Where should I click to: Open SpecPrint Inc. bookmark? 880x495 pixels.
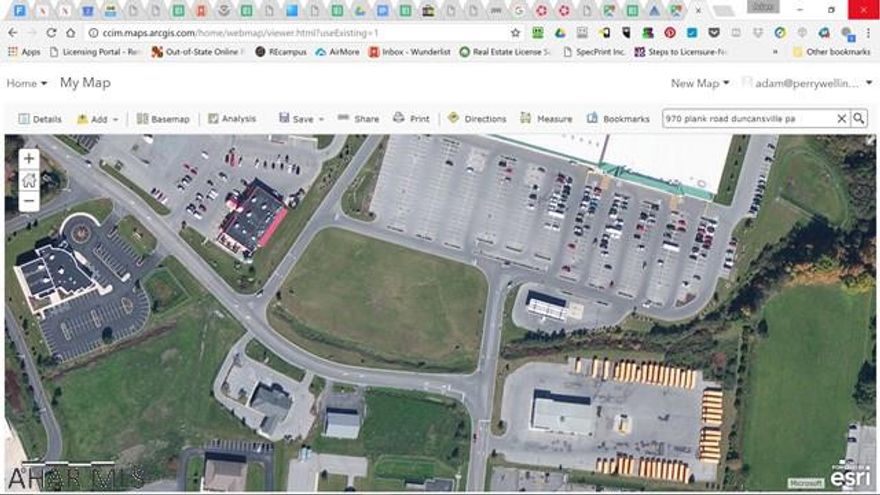(594, 52)
